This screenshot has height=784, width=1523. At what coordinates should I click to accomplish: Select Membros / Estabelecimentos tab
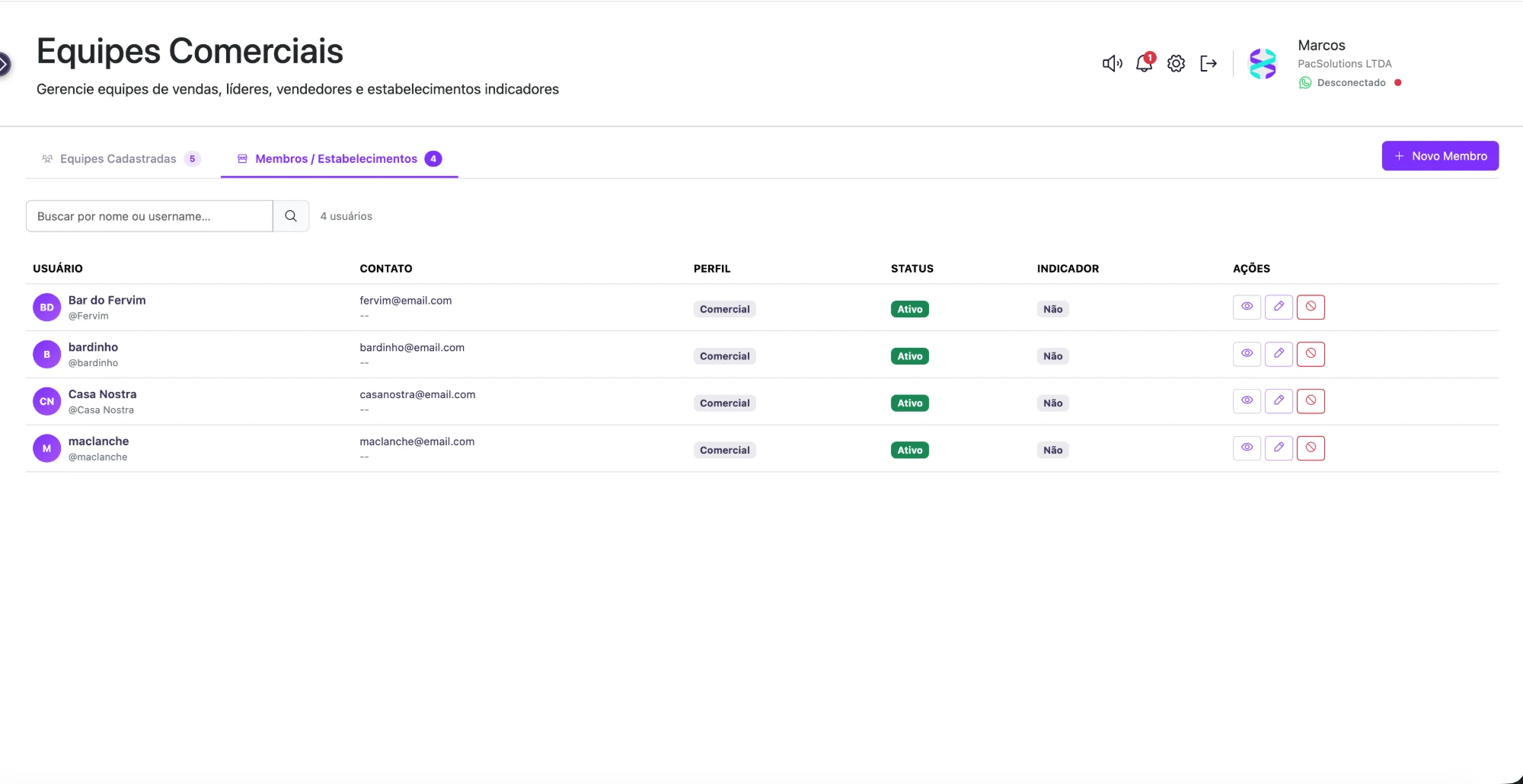click(x=340, y=159)
